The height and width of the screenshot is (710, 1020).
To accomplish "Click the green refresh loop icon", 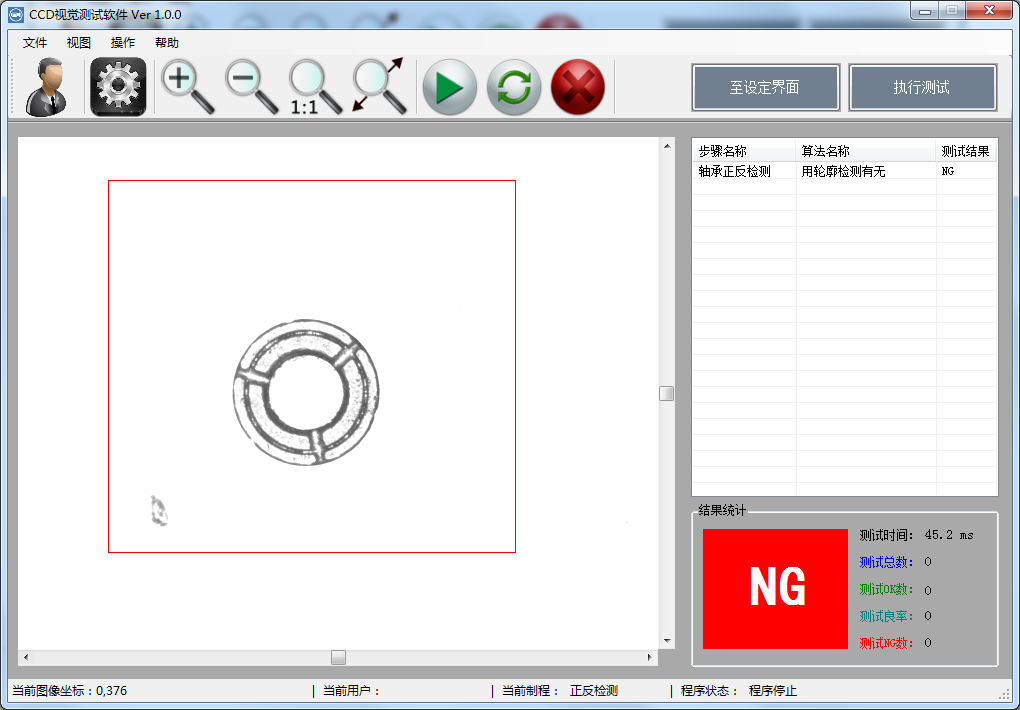I will (514, 87).
